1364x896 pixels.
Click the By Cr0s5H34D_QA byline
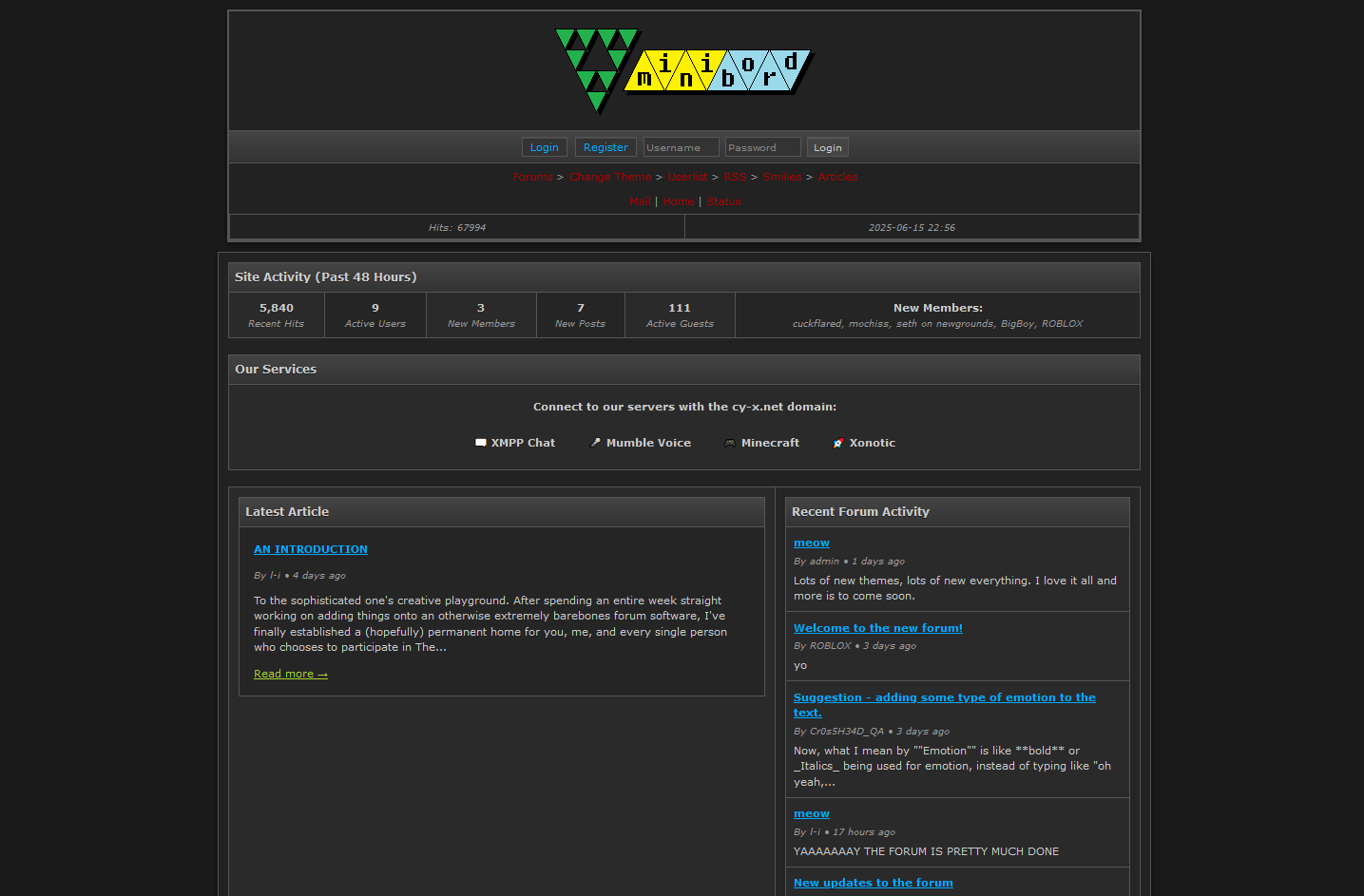pos(872,732)
